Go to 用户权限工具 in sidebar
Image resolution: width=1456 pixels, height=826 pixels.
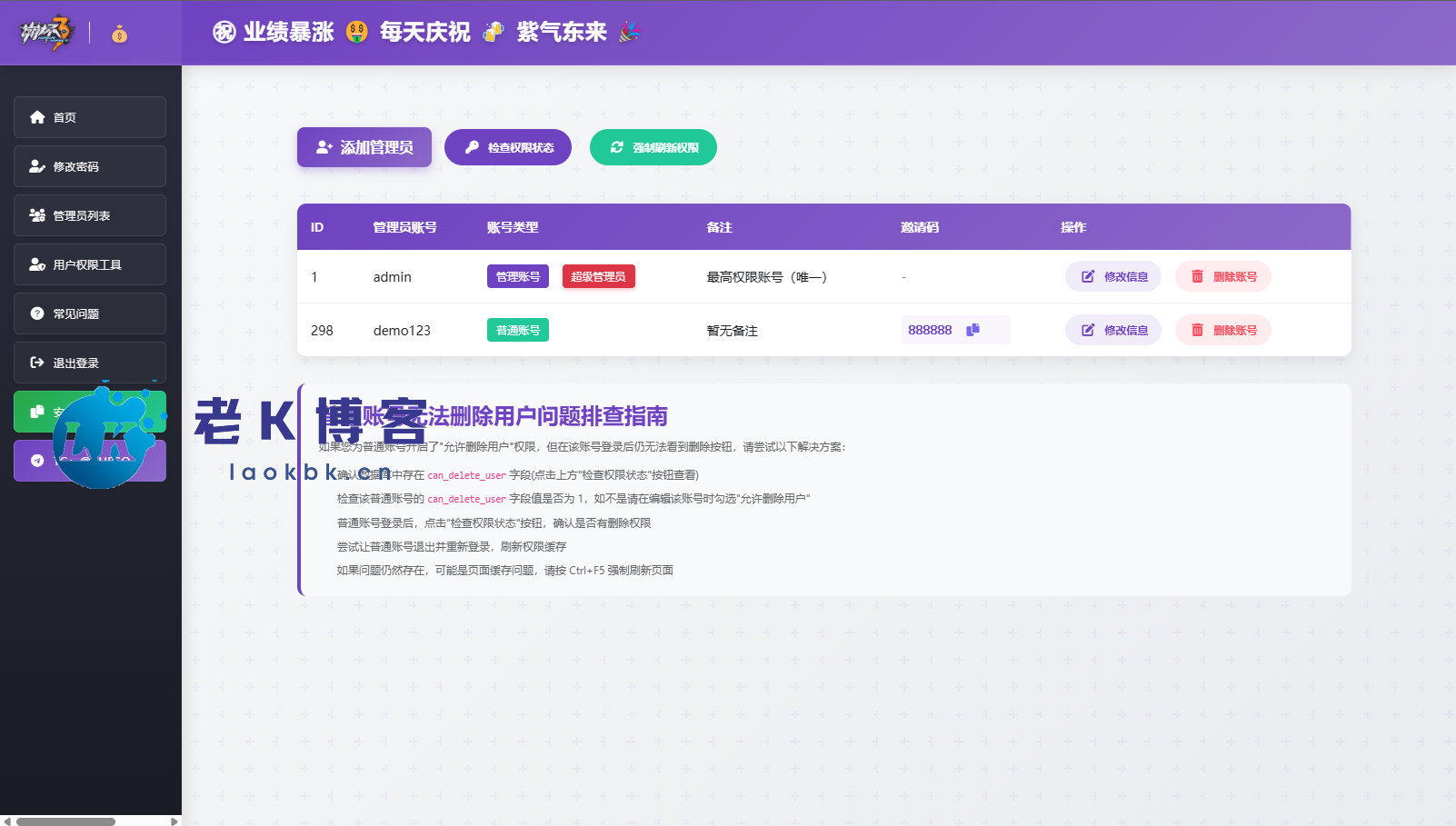[89, 264]
